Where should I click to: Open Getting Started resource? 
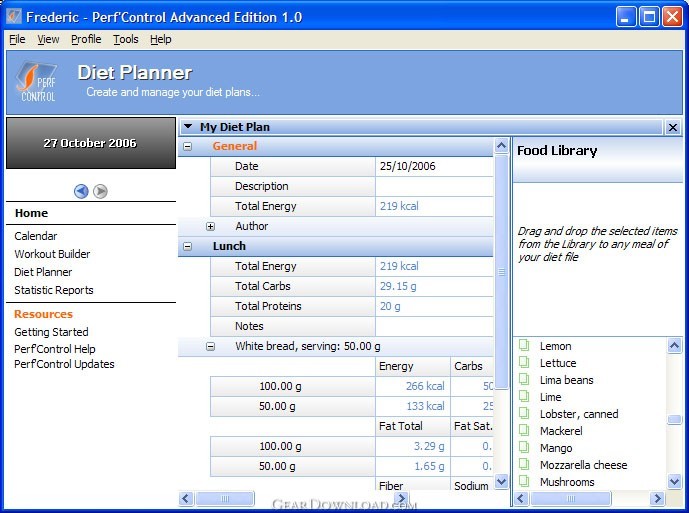[51, 332]
